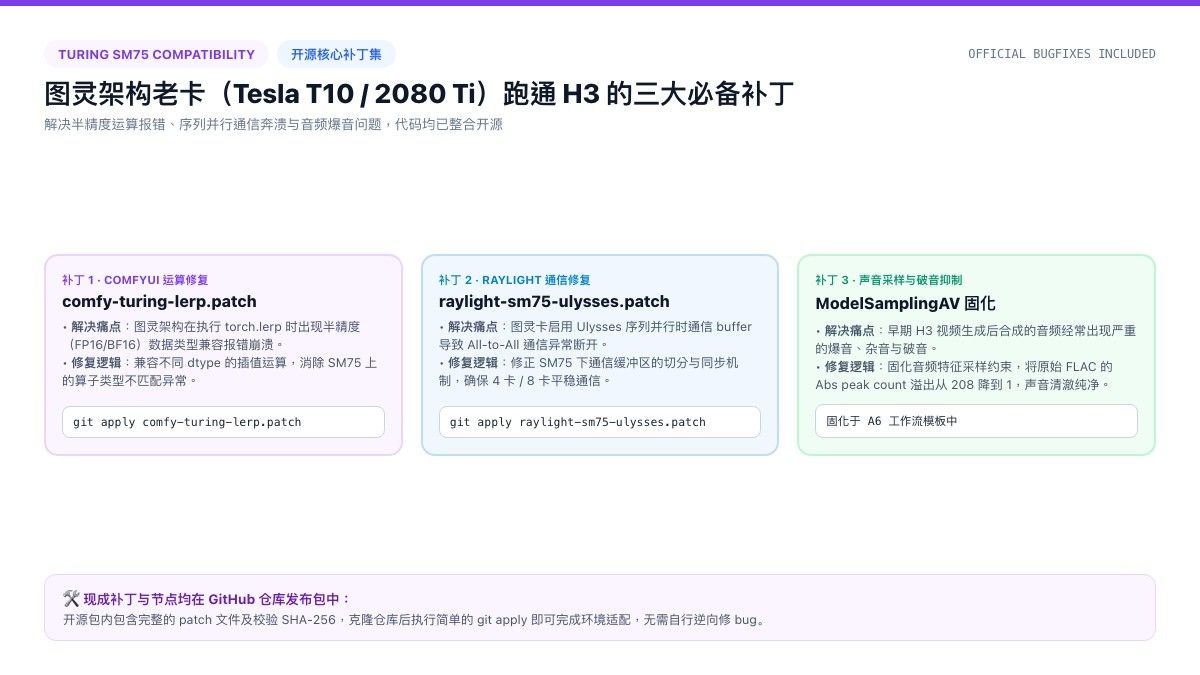Select the ModelSamplingAV 固化 card heading
Image resolution: width=1200 pixels, height=675 pixels.
(x=905, y=303)
